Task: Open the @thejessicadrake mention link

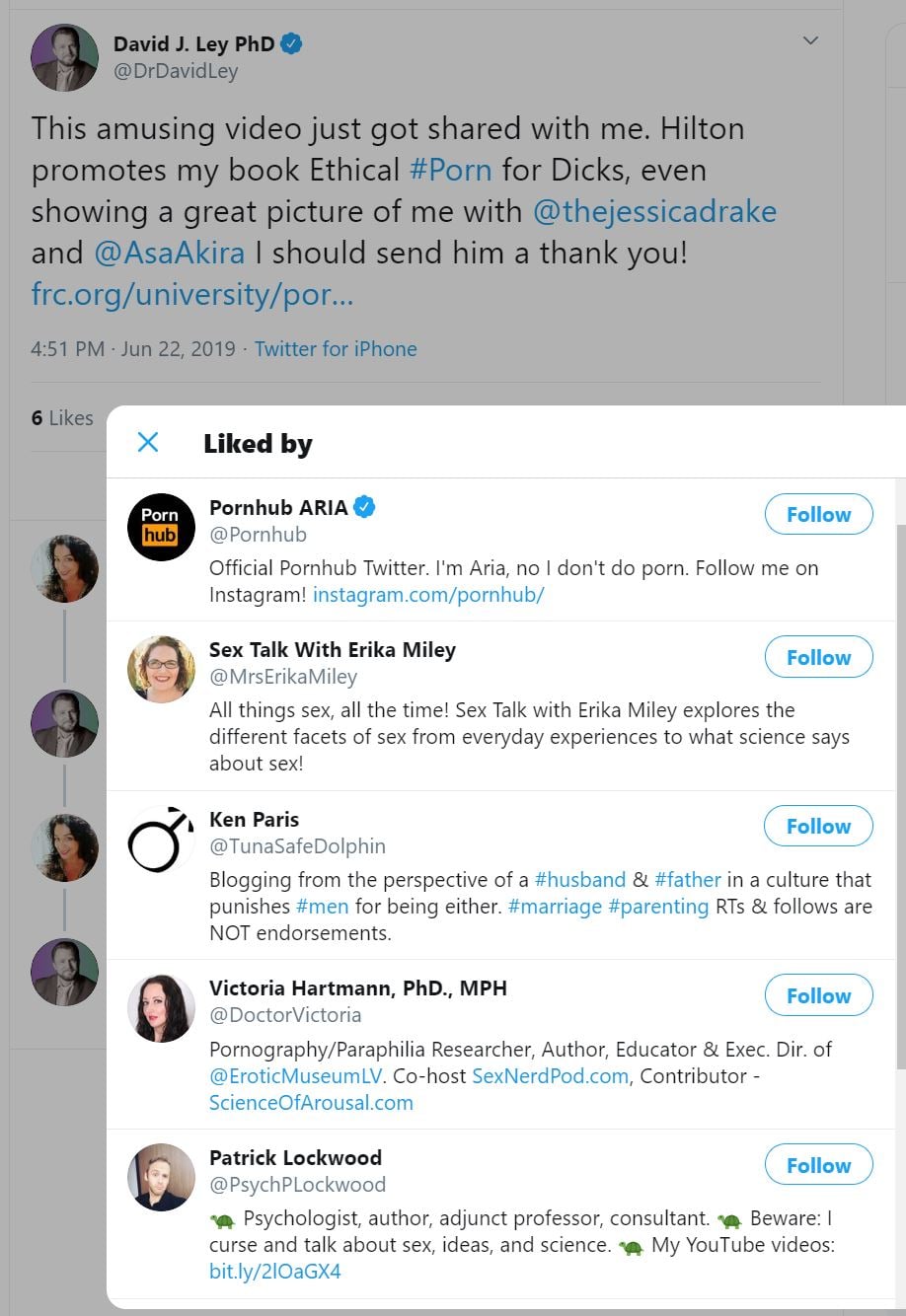Action: click(x=654, y=211)
